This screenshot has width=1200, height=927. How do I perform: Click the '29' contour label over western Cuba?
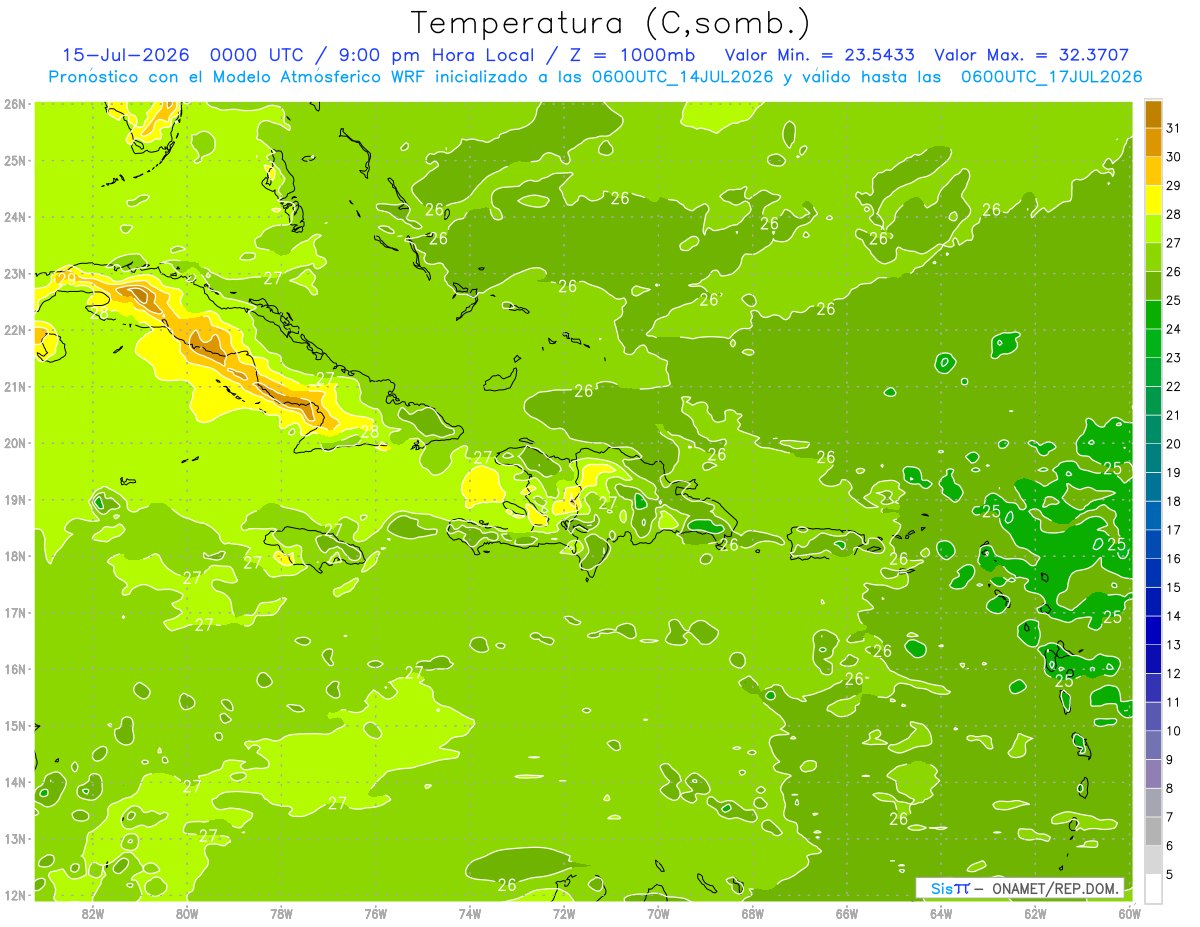click(x=67, y=279)
